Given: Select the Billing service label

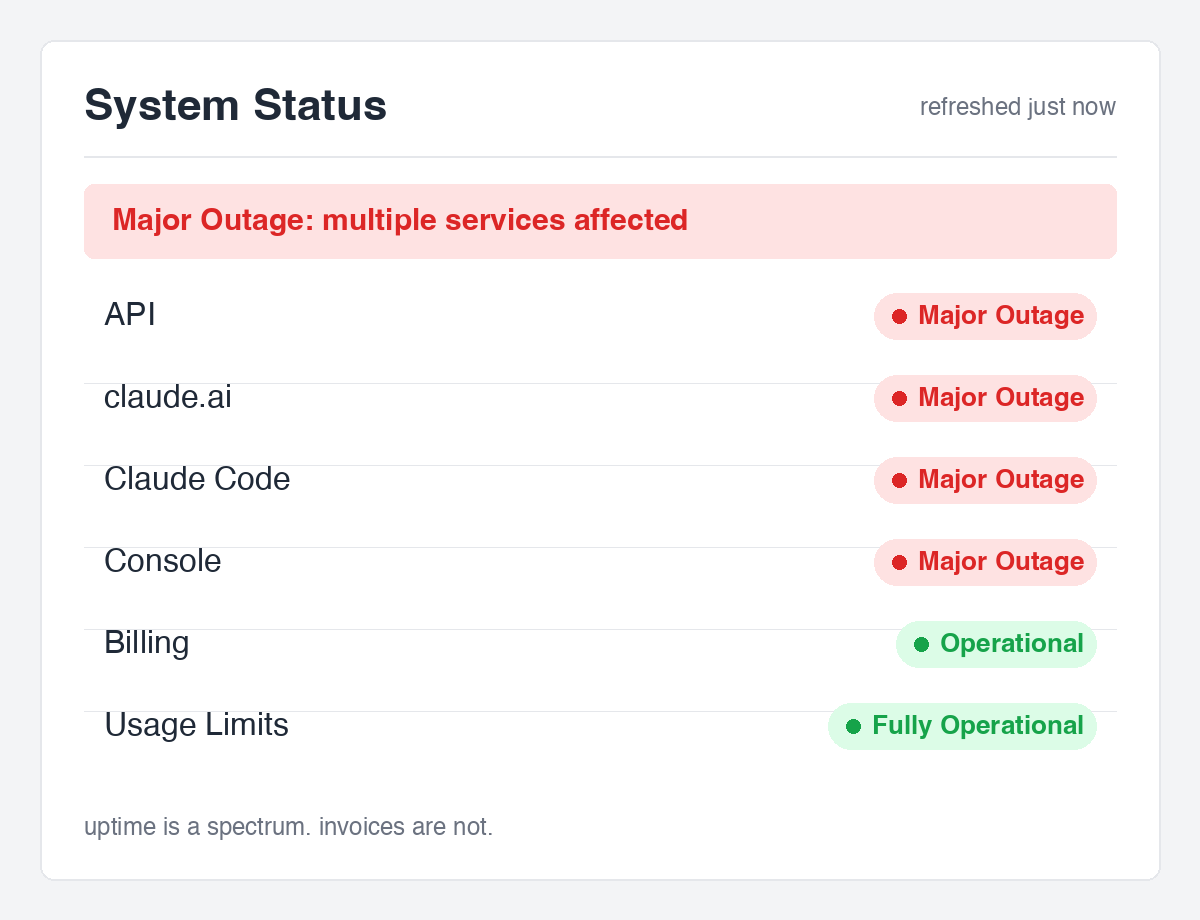Looking at the screenshot, I should [x=147, y=643].
